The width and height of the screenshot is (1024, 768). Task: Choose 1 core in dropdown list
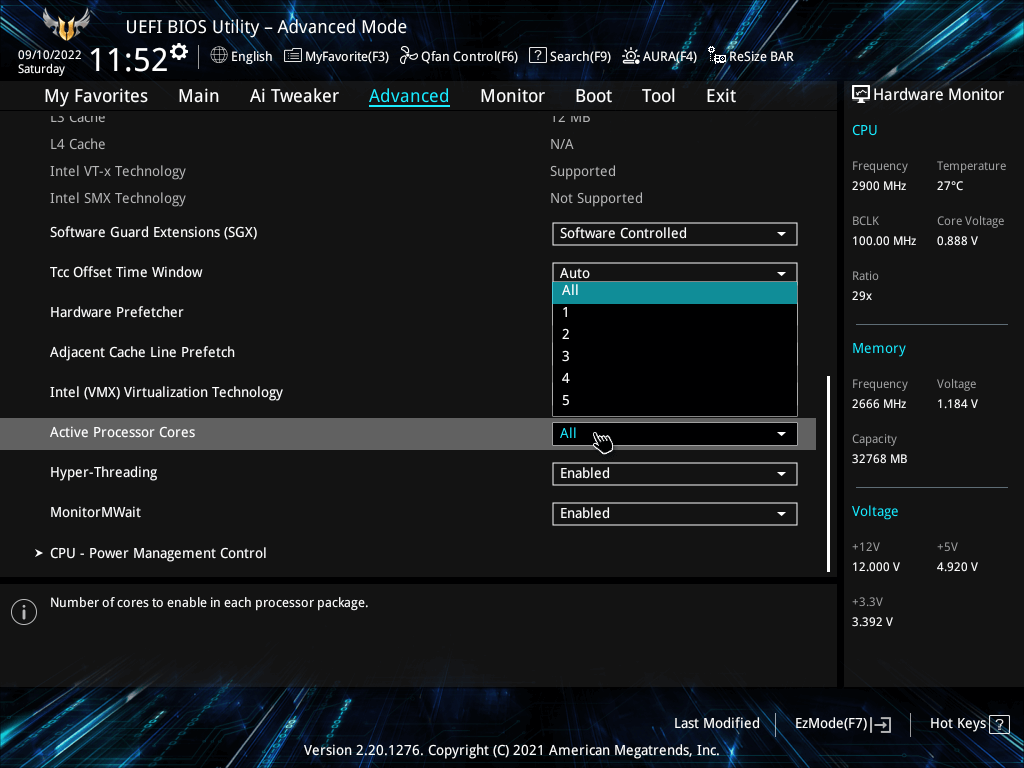tap(675, 313)
